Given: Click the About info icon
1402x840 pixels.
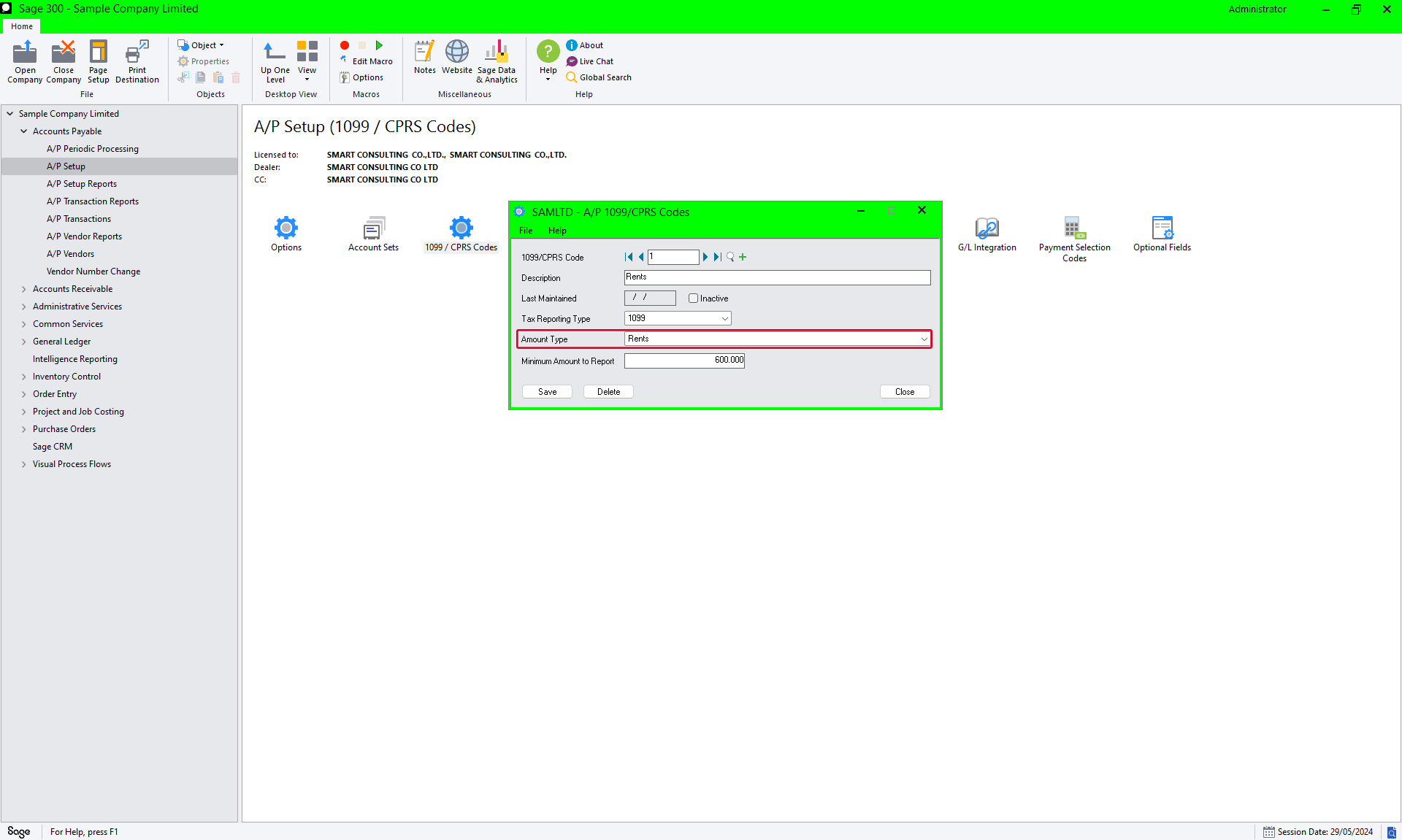Looking at the screenshot, I should 572,45.
